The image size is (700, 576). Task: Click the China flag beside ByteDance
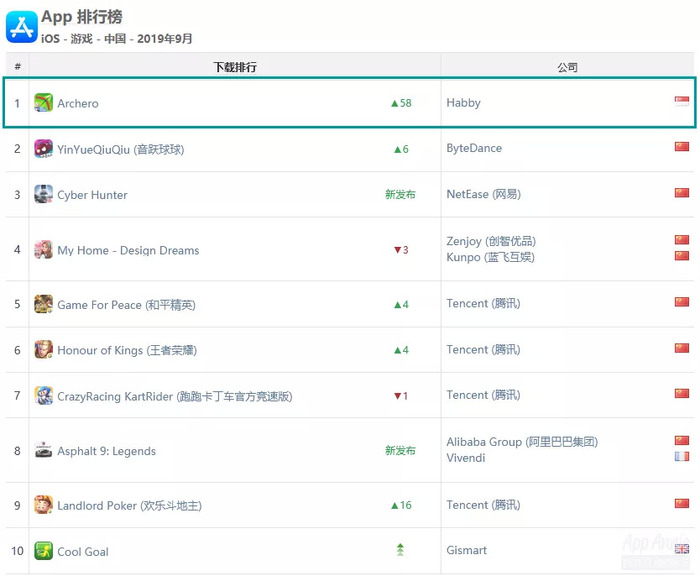682,146
